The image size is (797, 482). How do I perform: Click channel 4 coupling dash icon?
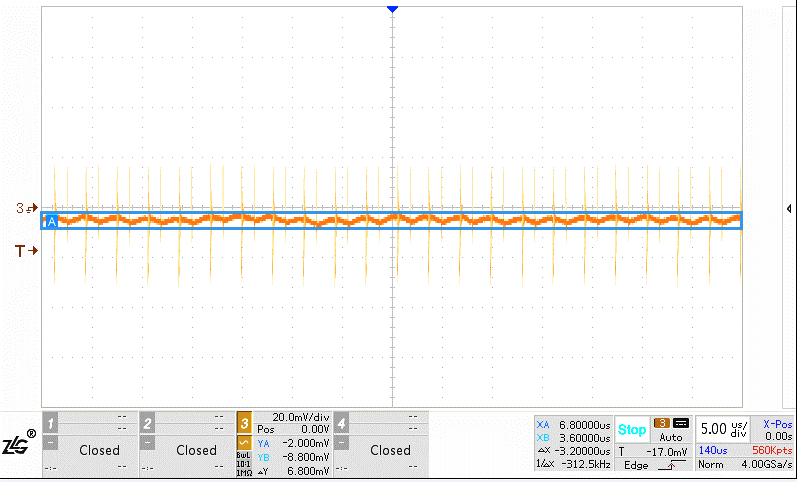(x=342, y=443)
